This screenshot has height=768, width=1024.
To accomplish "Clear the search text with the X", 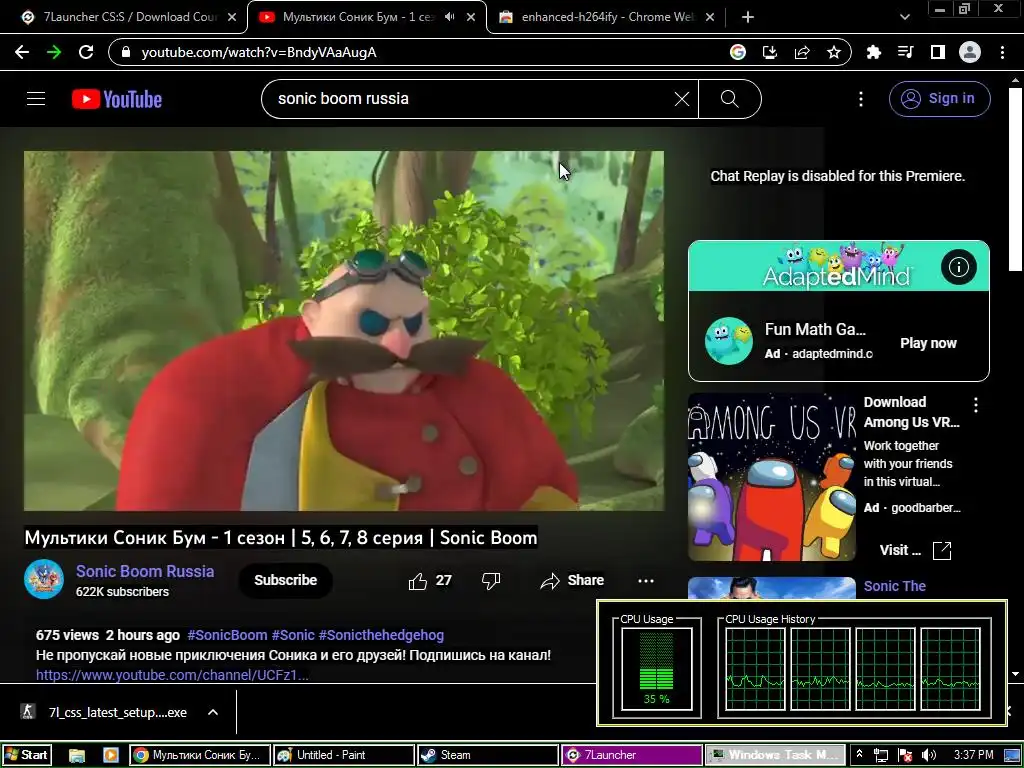I will click(682, 99).
